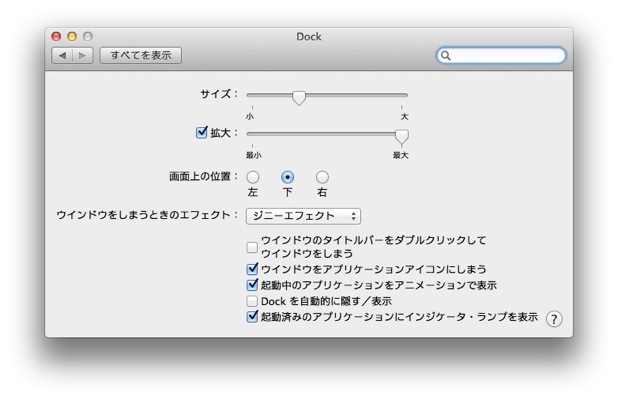Go forward with the right arrow button

[82, 56]
